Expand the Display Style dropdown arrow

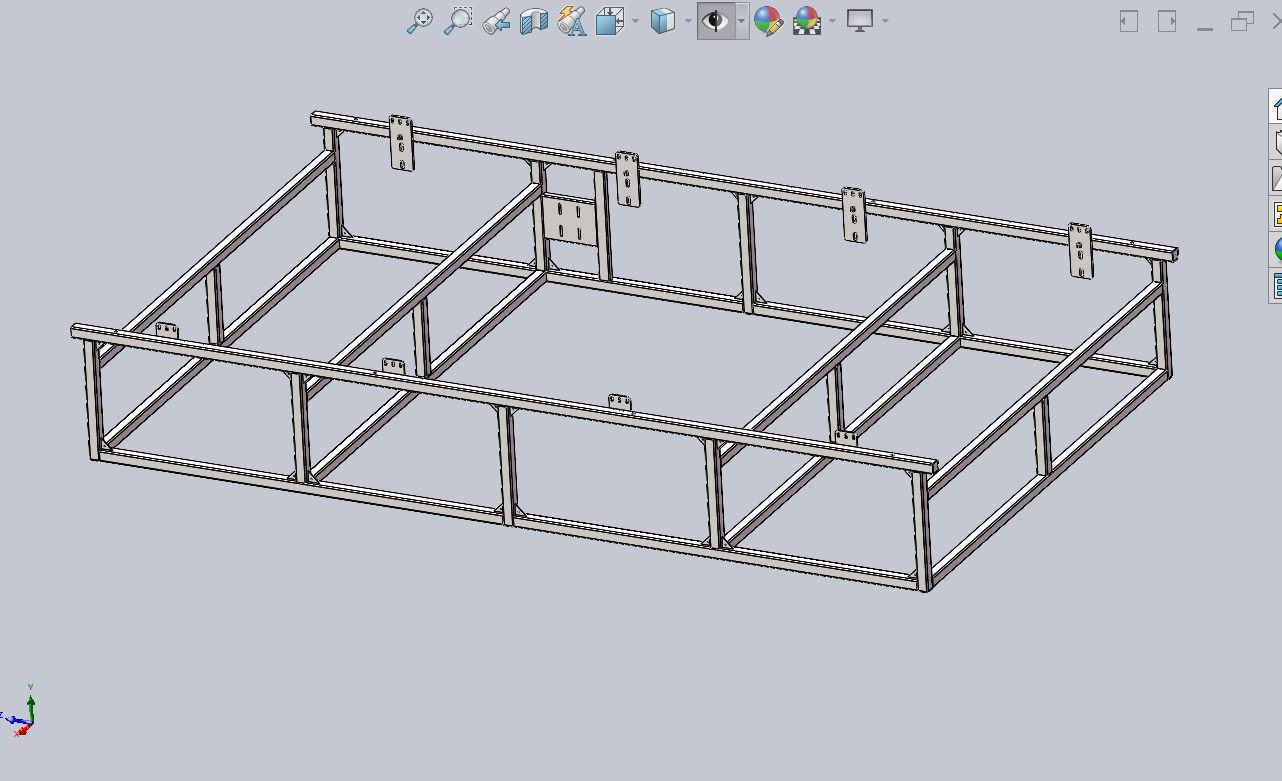click(688, 21)
